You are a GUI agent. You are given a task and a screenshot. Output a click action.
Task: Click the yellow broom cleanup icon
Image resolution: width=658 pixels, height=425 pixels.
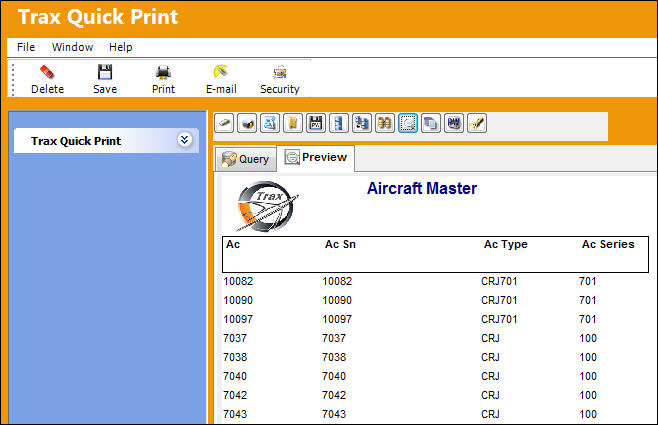point(477,123)
